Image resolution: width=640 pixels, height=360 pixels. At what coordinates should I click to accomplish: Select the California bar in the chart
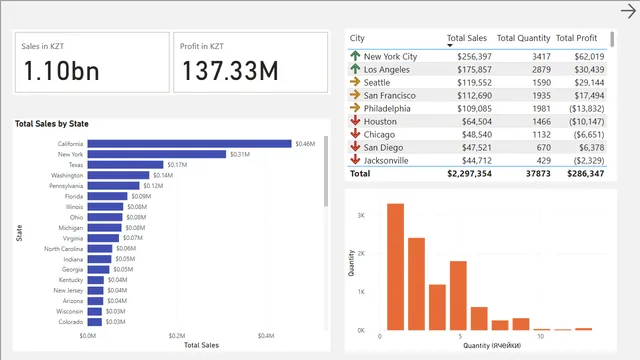(x=189, y=144)
